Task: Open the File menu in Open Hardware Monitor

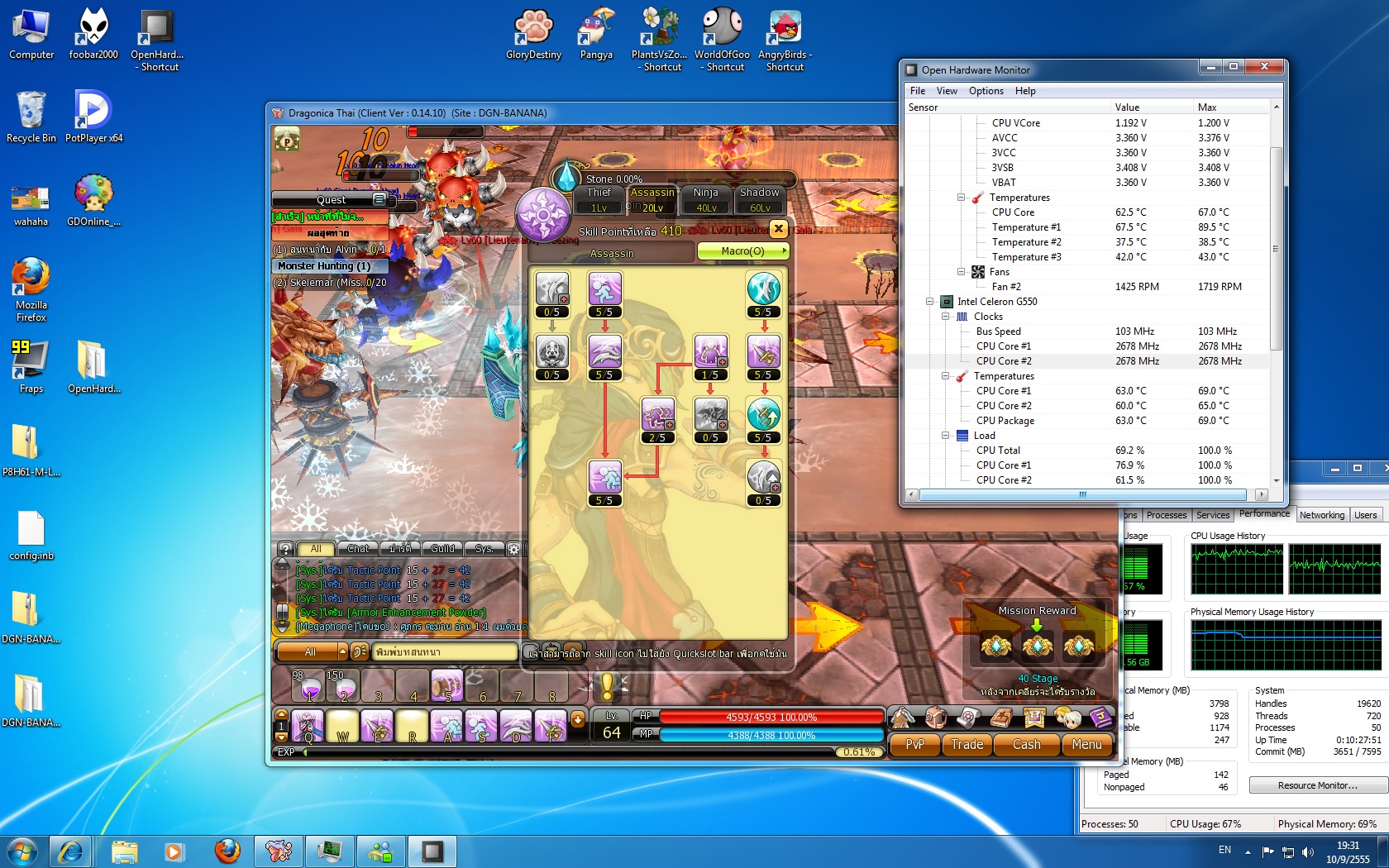Action: click(918, 91)
